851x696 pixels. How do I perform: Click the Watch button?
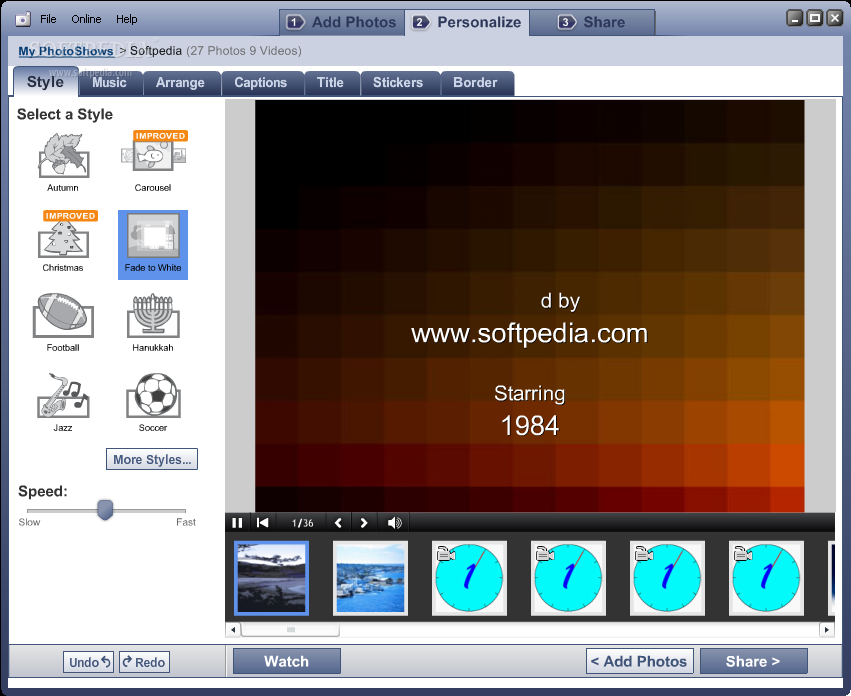[x=287, y=661]
